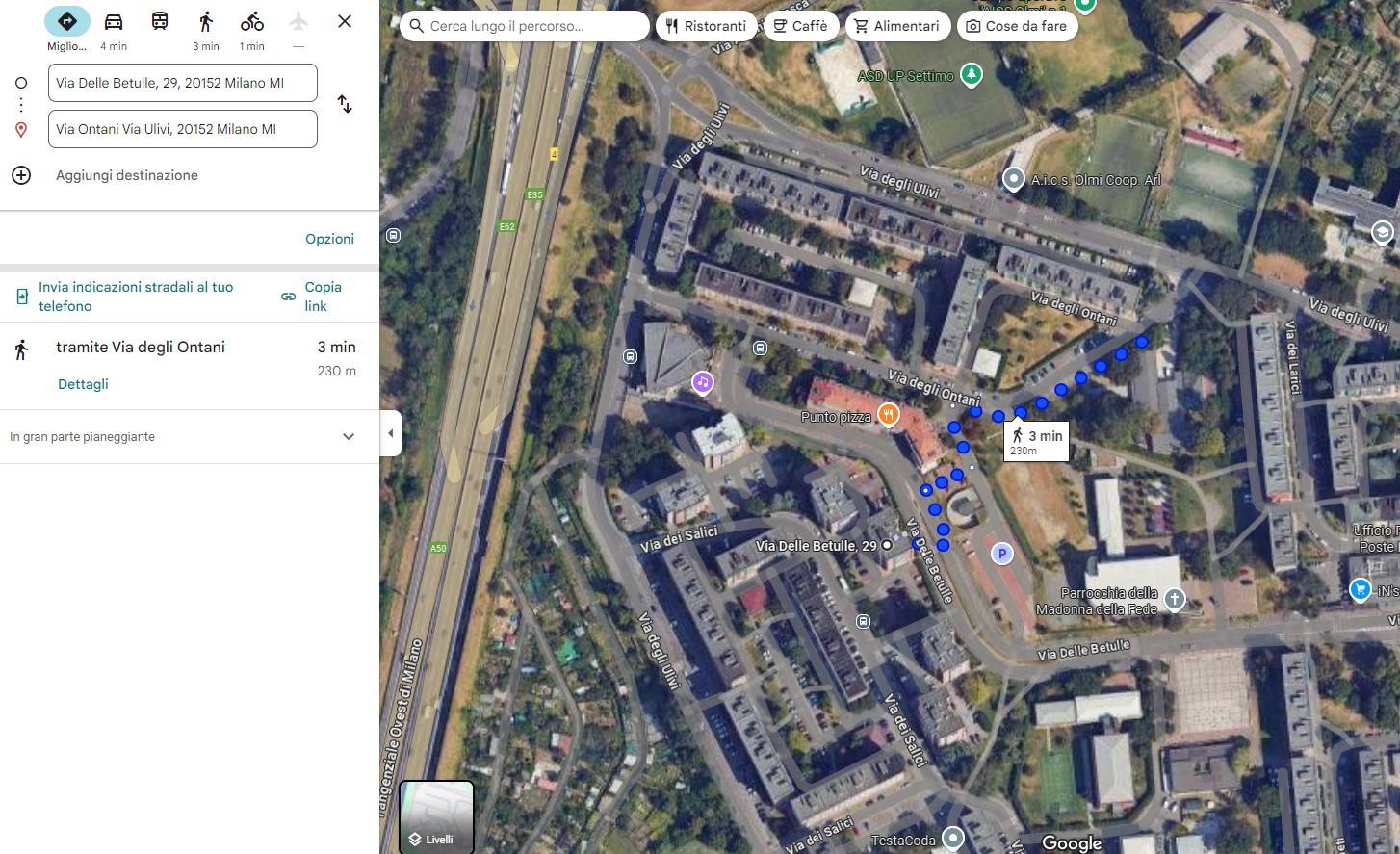Switch to cycling travel mode
Screen dimensions: 1400x854
[x=252, y=21]
